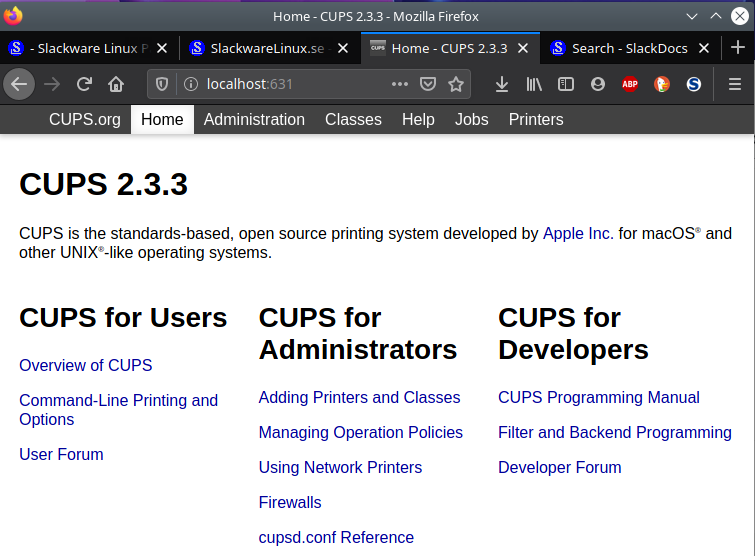Reload the current page
The image size is (755, 556).
click(84, 84)
